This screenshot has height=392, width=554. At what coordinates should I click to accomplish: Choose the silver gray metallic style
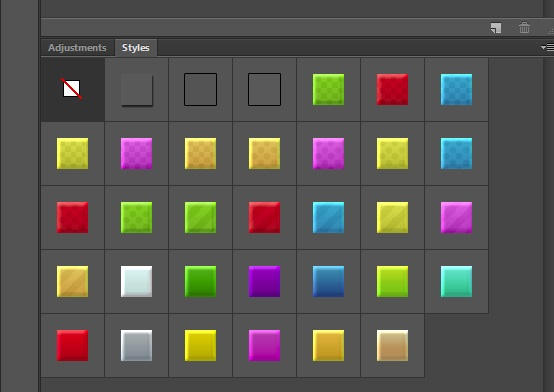(136, 345)
